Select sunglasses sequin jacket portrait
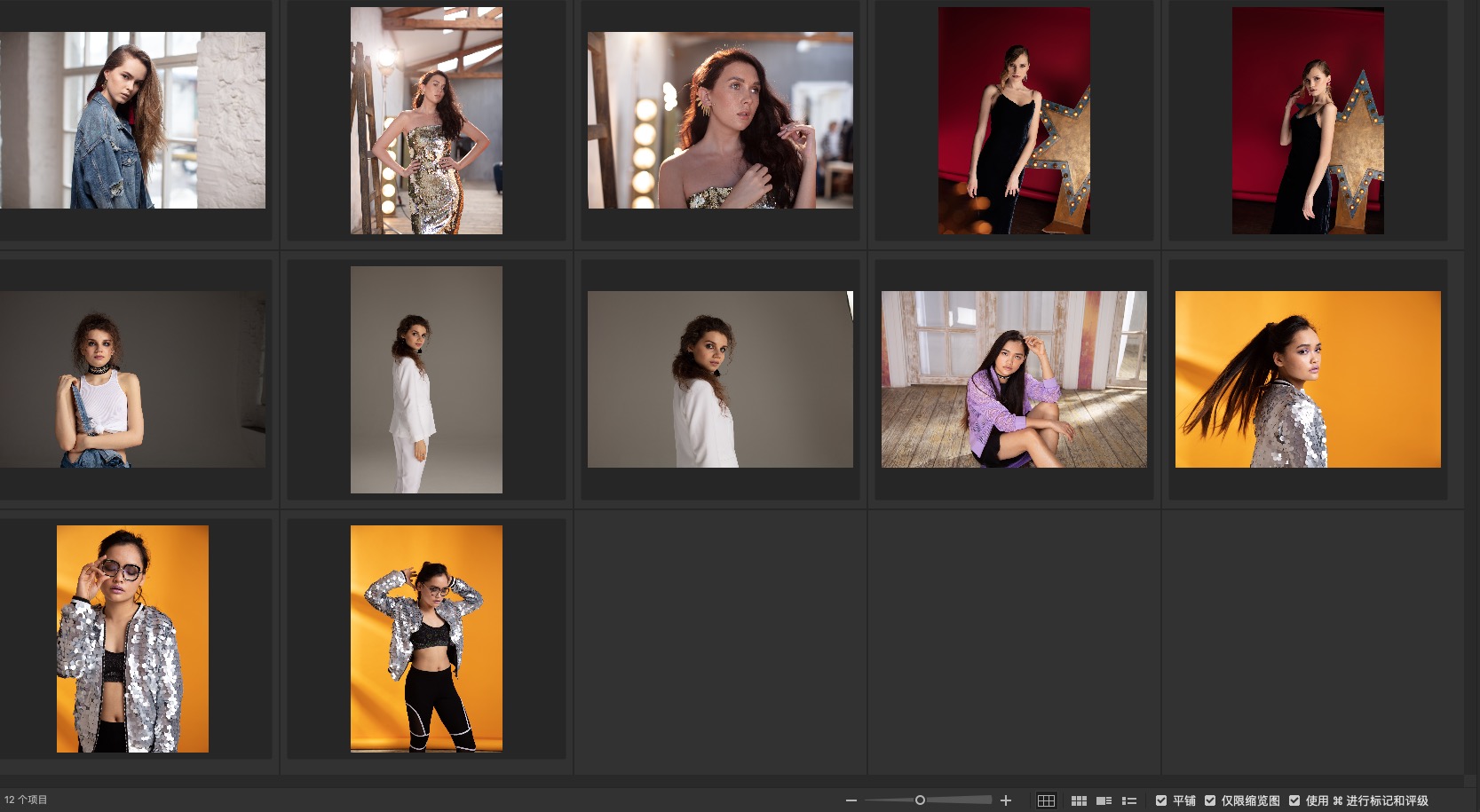1480x812 pixels. 132,639
